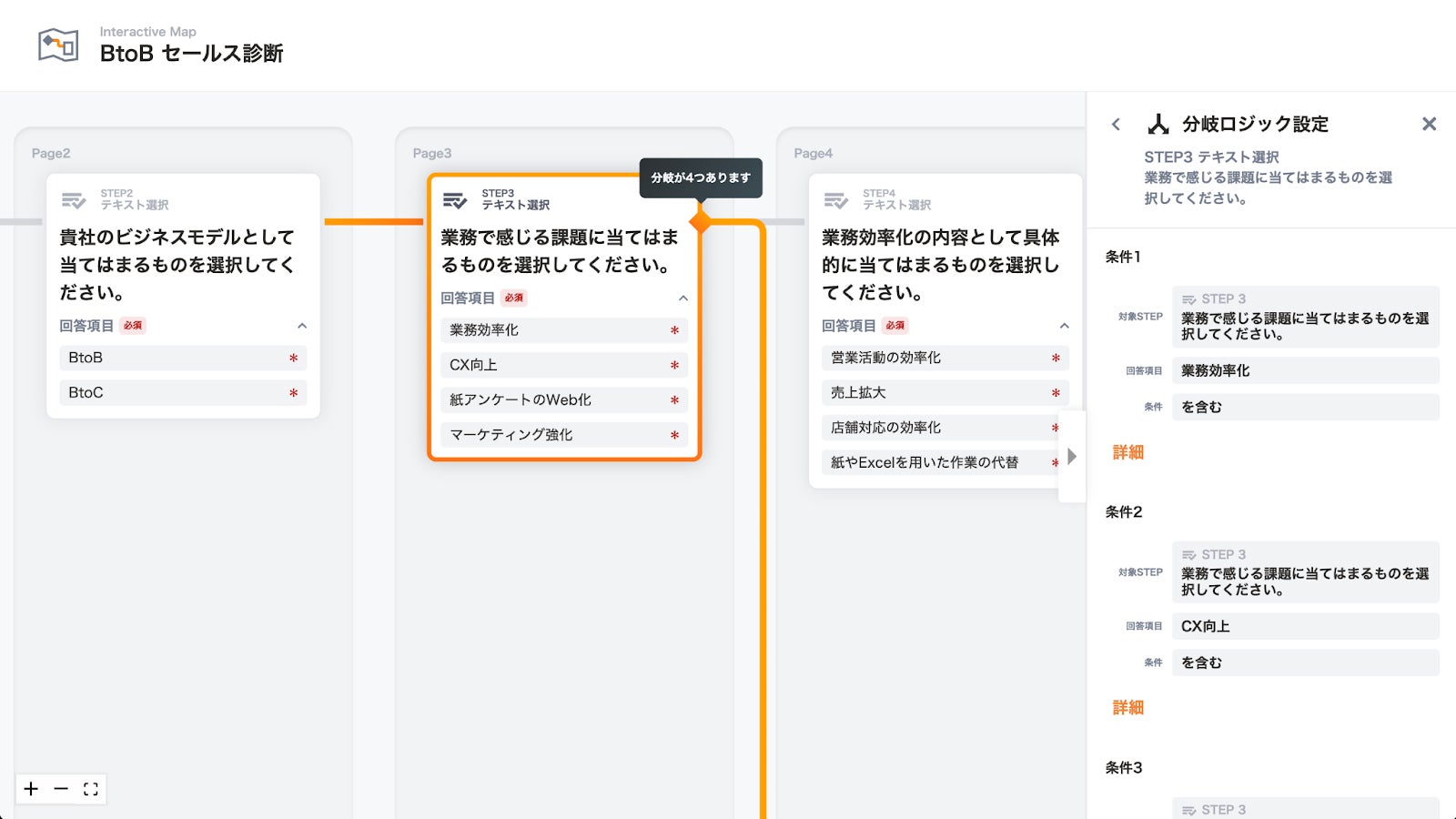Click the STEP2 text-selection type icon

74,199
